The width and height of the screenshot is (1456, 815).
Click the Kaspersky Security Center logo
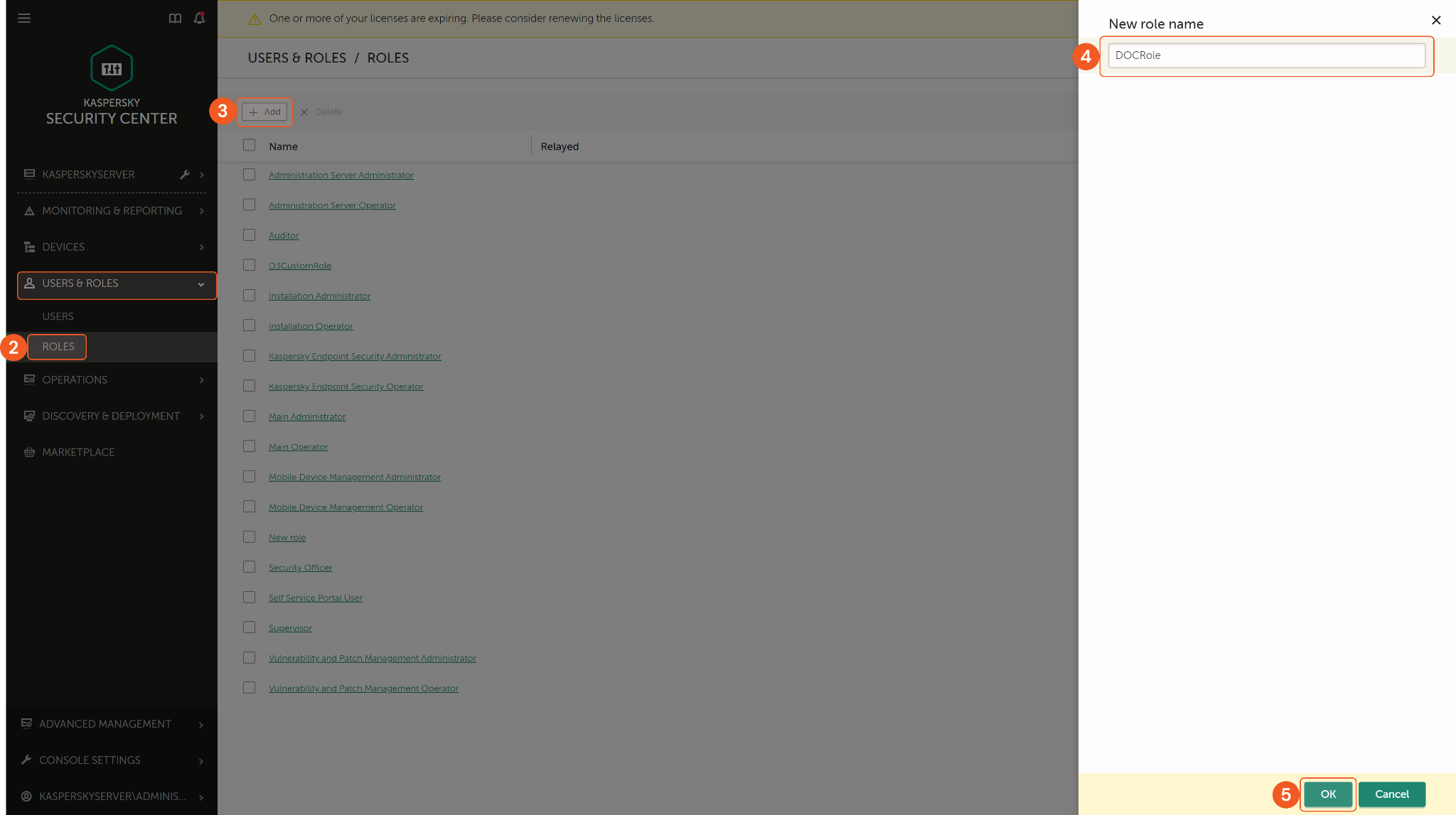(x=112, y=68)
